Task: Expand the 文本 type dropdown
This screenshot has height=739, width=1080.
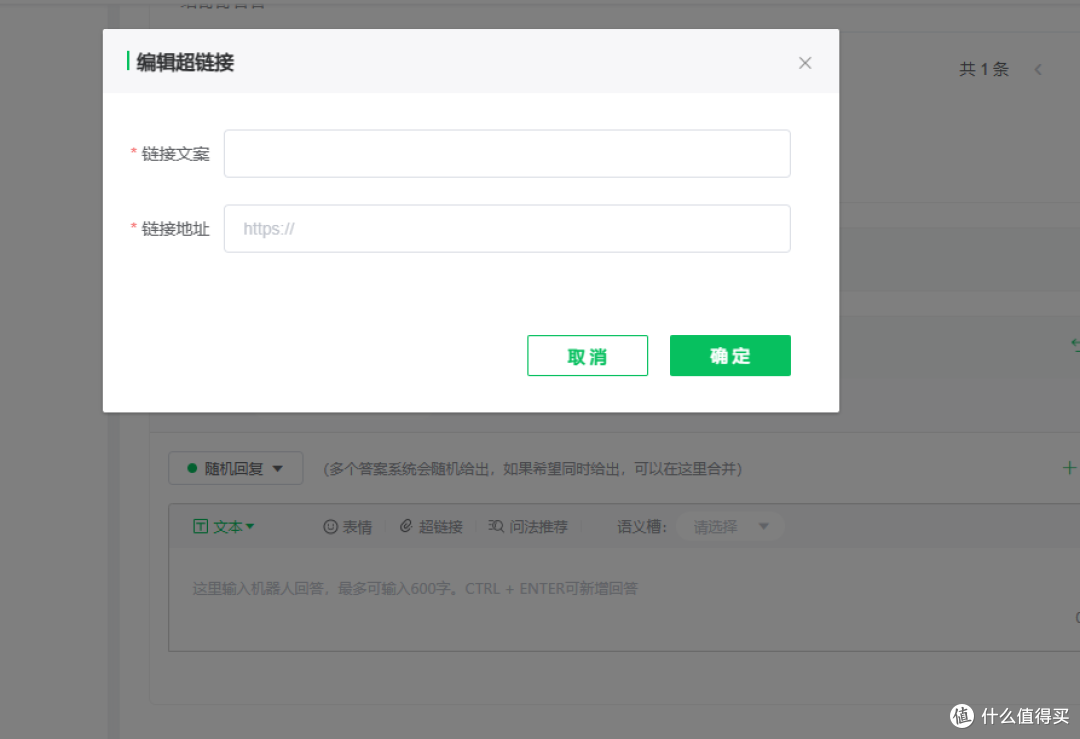Action: (x=224, y=527)
